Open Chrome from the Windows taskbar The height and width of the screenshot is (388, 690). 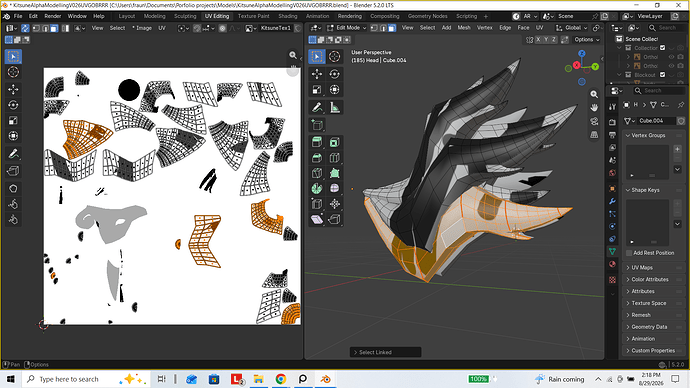(x=281, y=379)
